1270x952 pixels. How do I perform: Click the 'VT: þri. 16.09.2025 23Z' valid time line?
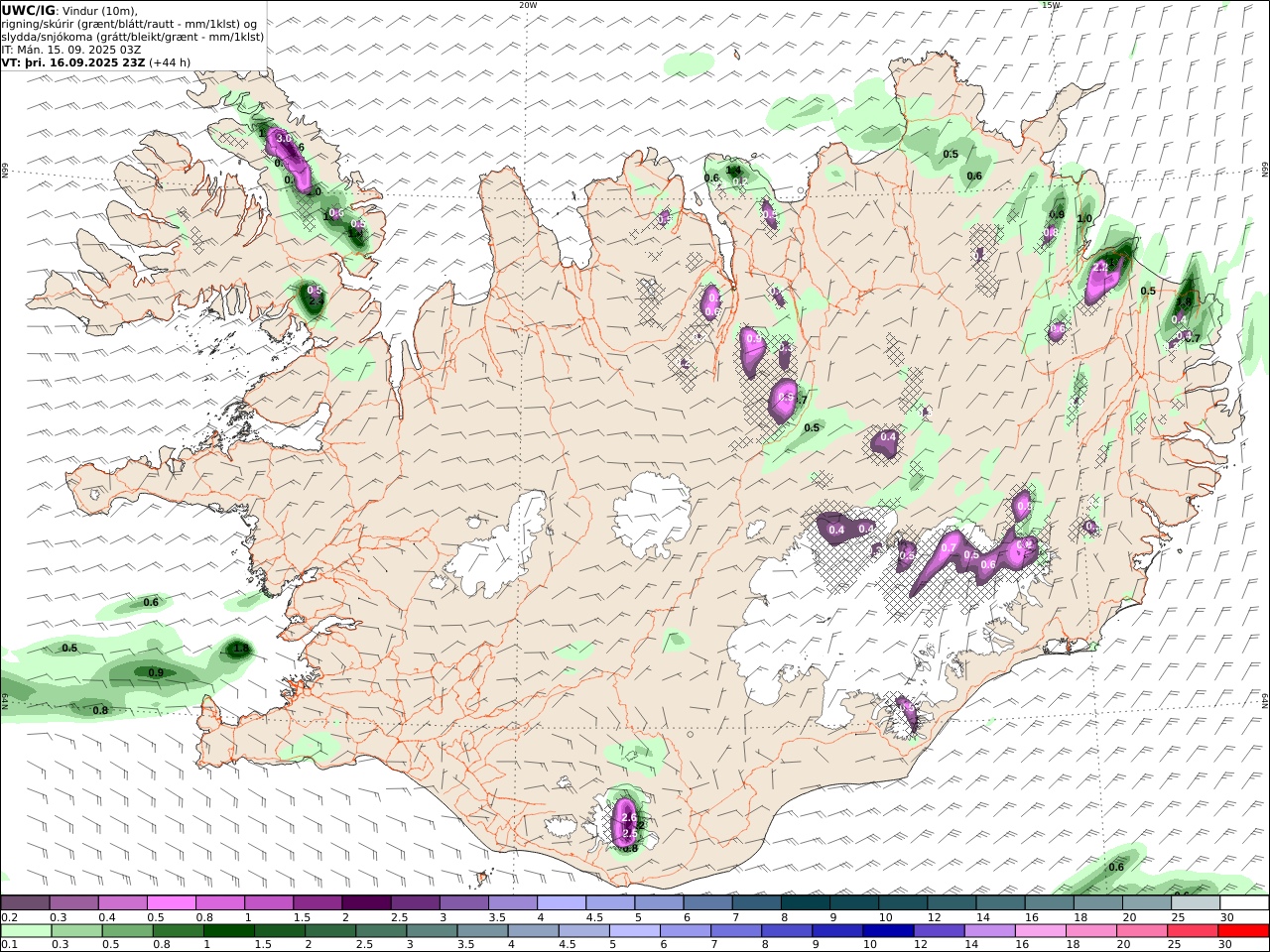(x=73, y=61)
